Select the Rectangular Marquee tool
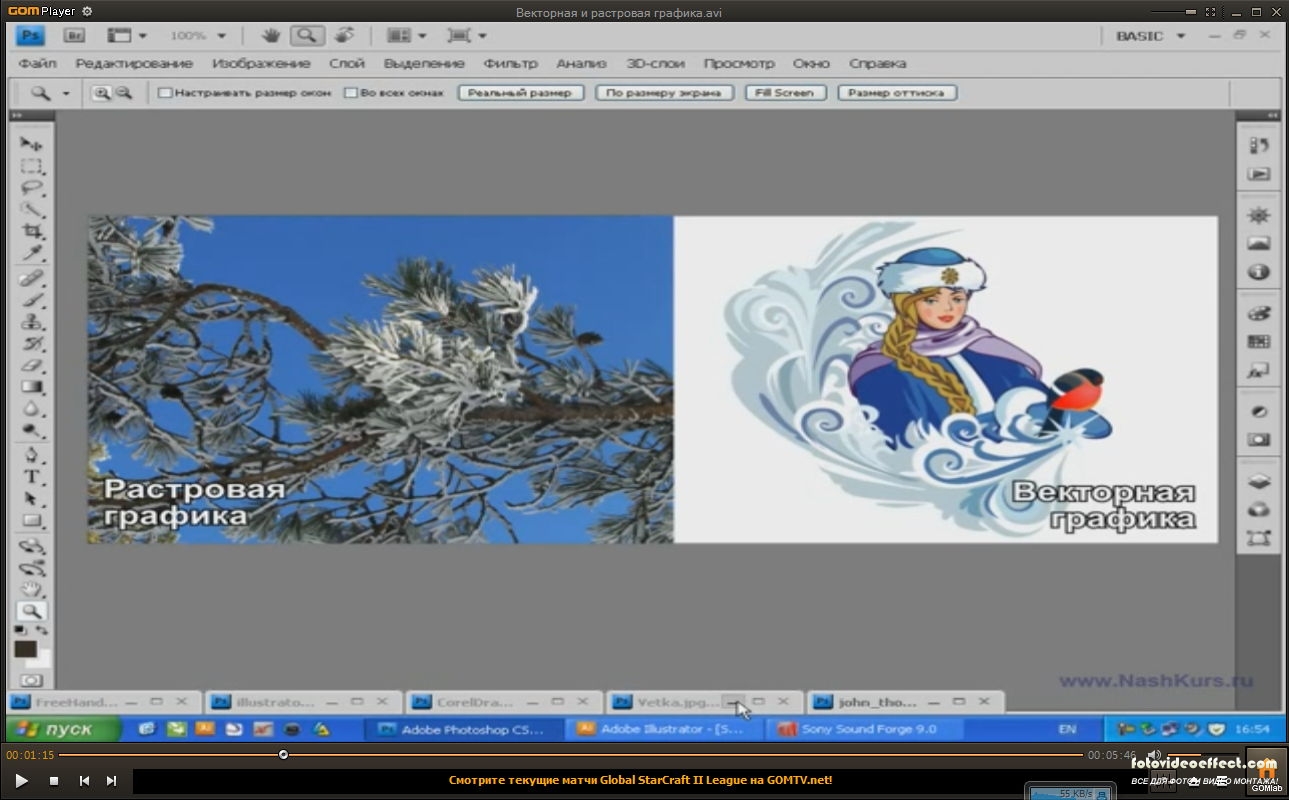The width and height of the screenshot is (1289, 800). [x=32, y=166]
